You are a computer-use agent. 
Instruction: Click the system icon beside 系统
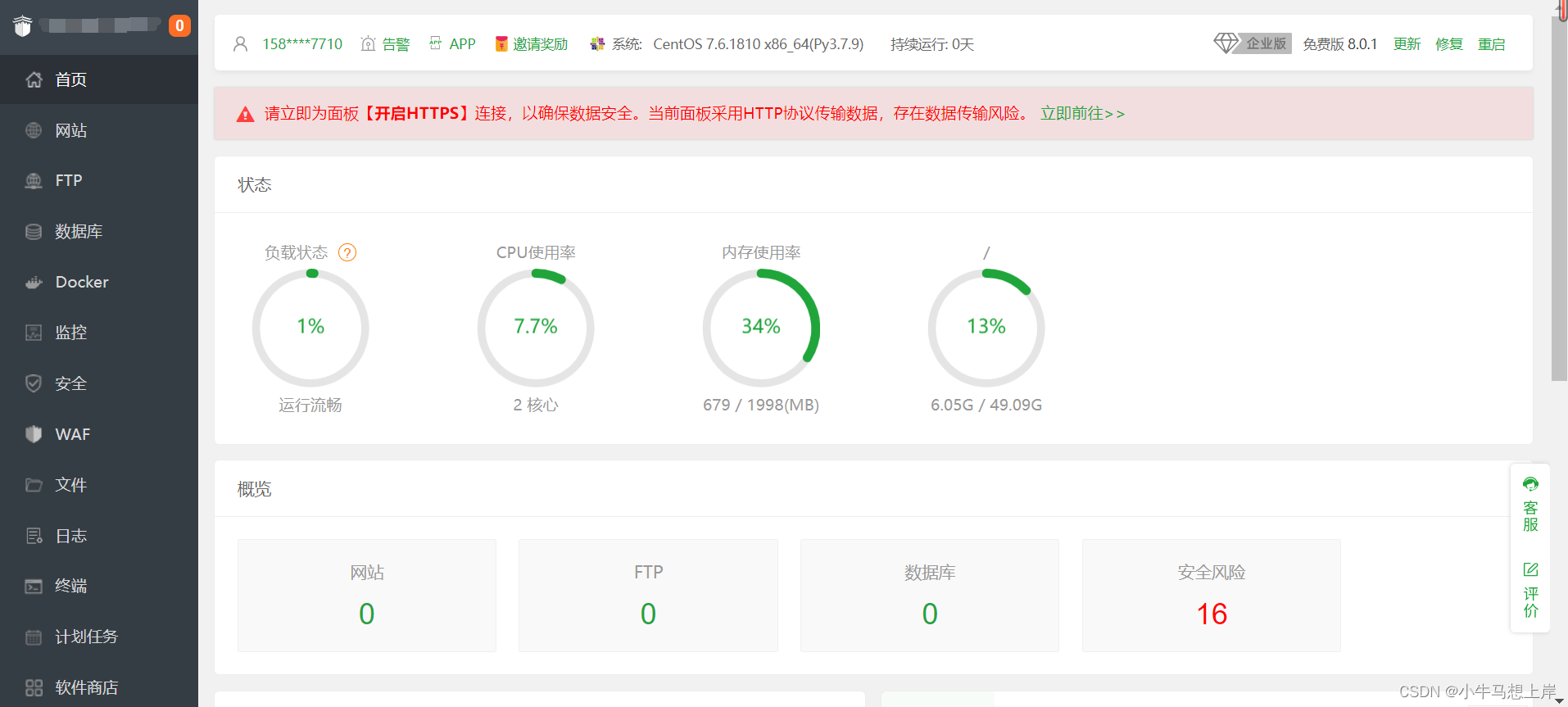coord(597,44)
